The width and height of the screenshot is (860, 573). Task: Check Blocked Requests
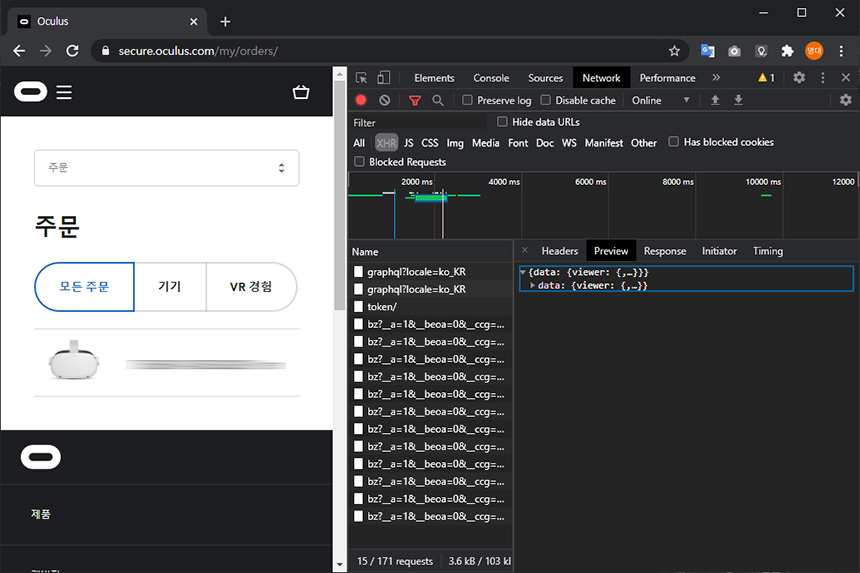[359, 161]
